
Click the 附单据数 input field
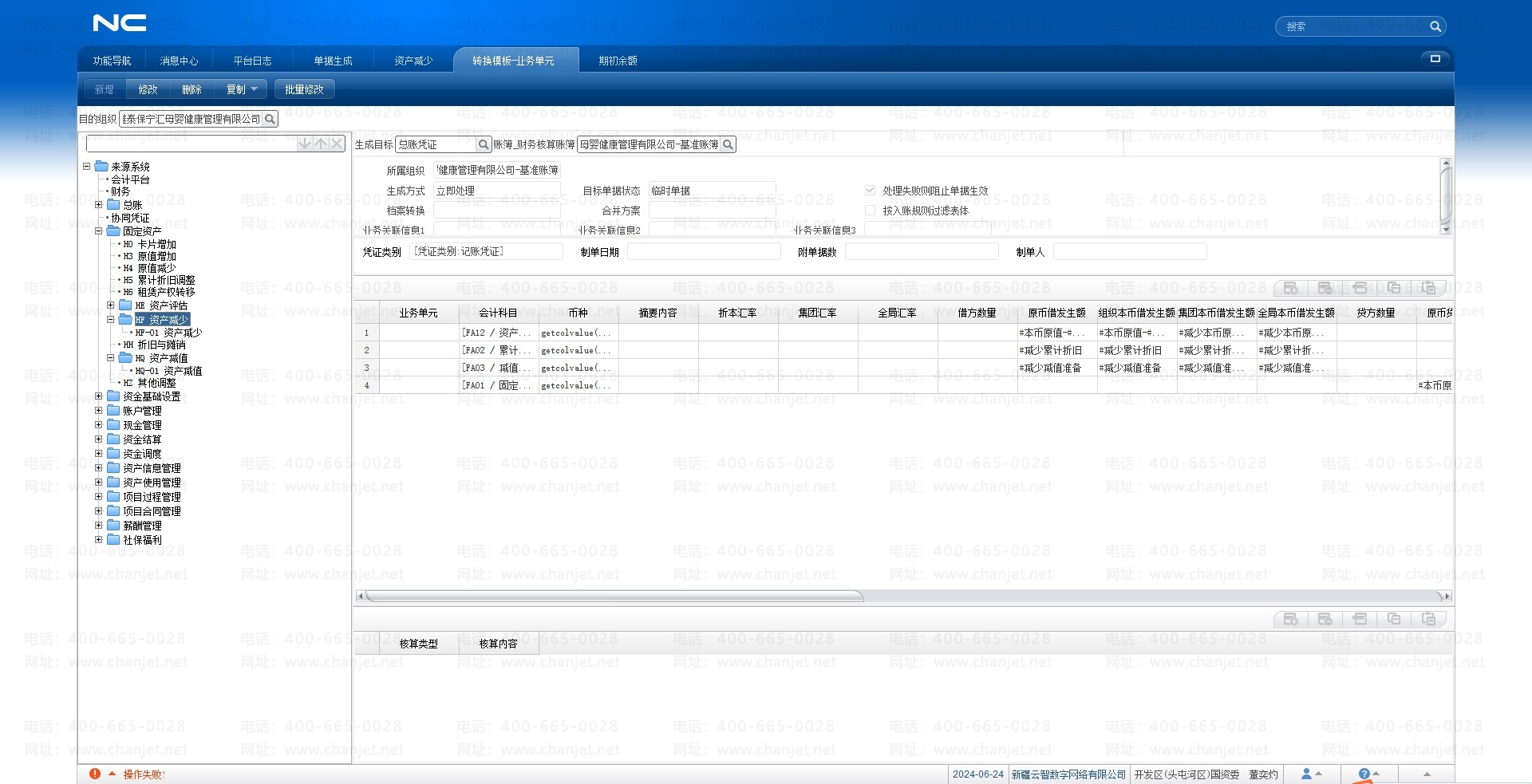point(922,251)
